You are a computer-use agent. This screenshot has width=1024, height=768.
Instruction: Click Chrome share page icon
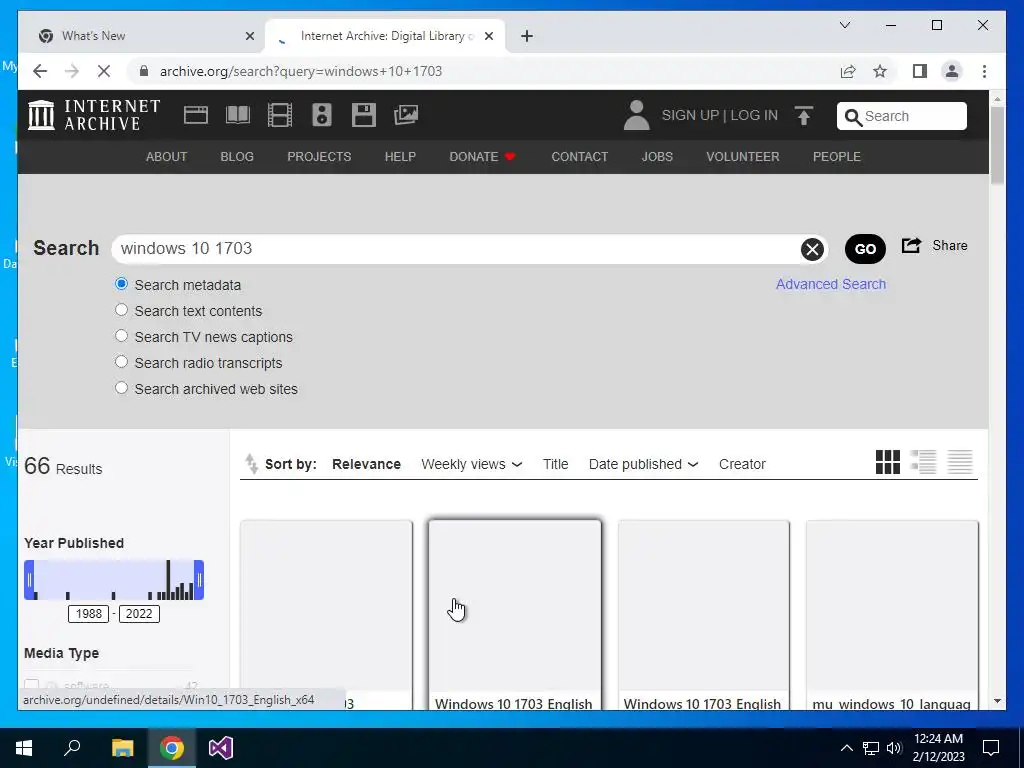tap(848, 71)
